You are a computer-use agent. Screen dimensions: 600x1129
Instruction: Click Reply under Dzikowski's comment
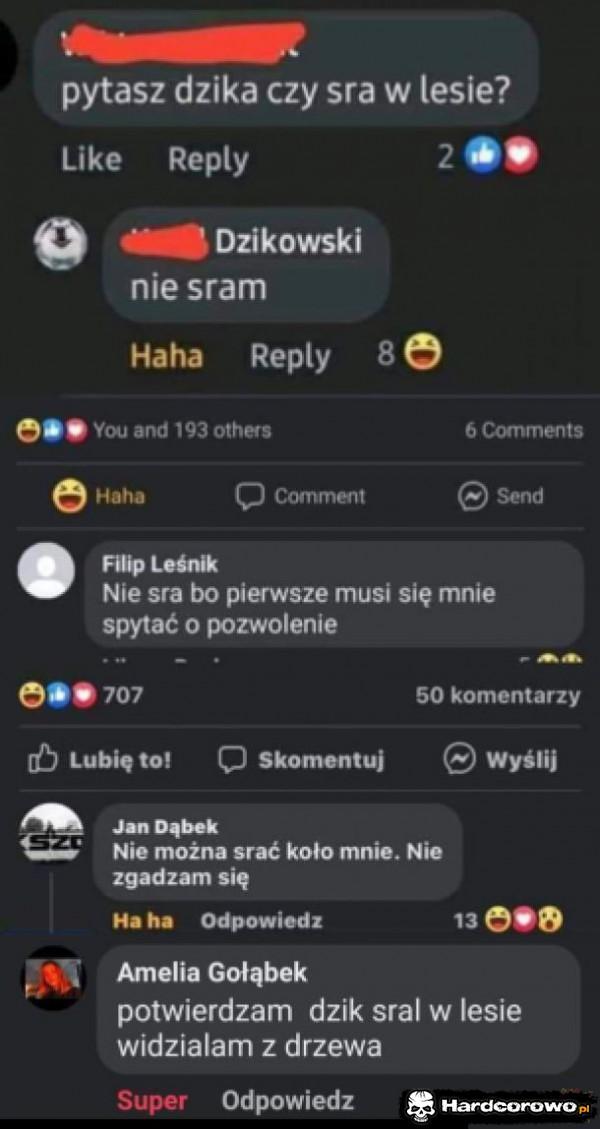(290, 356)
